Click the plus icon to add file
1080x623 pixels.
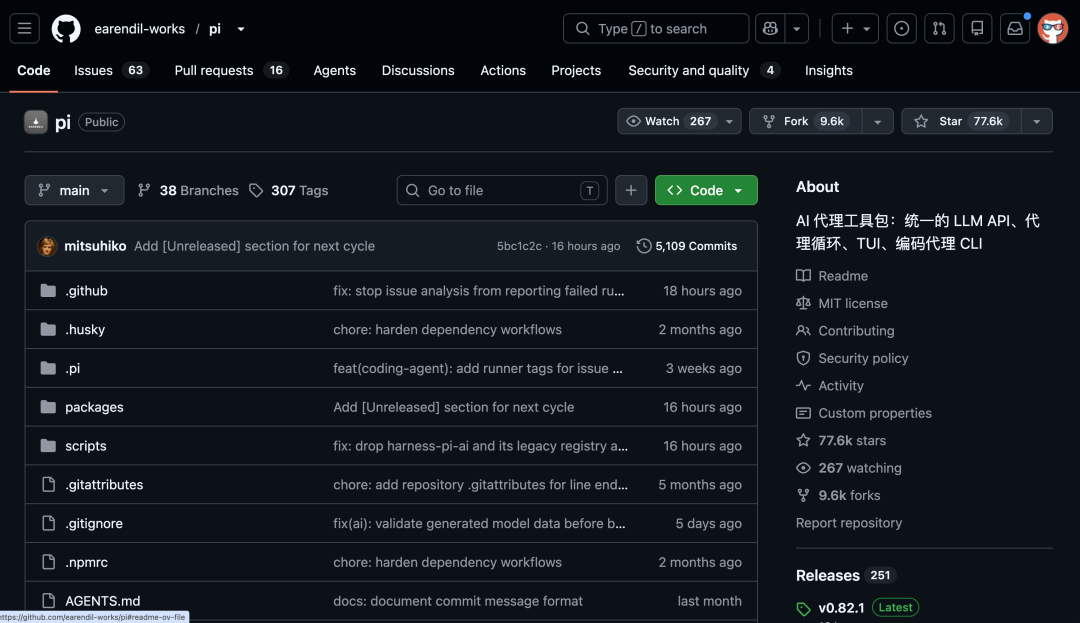631,190
